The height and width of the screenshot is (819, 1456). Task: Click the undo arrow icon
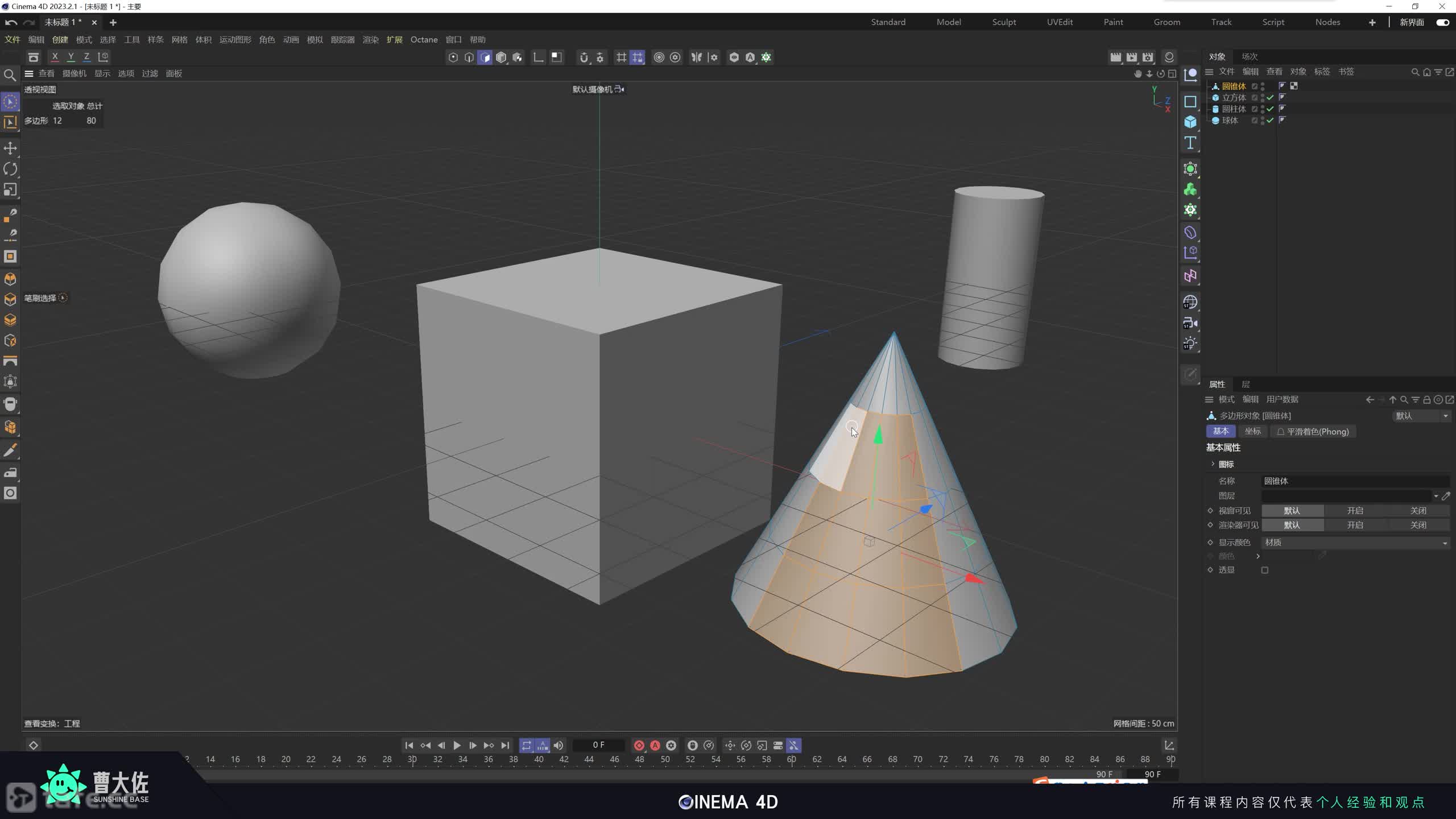click(x=11, y=22)
